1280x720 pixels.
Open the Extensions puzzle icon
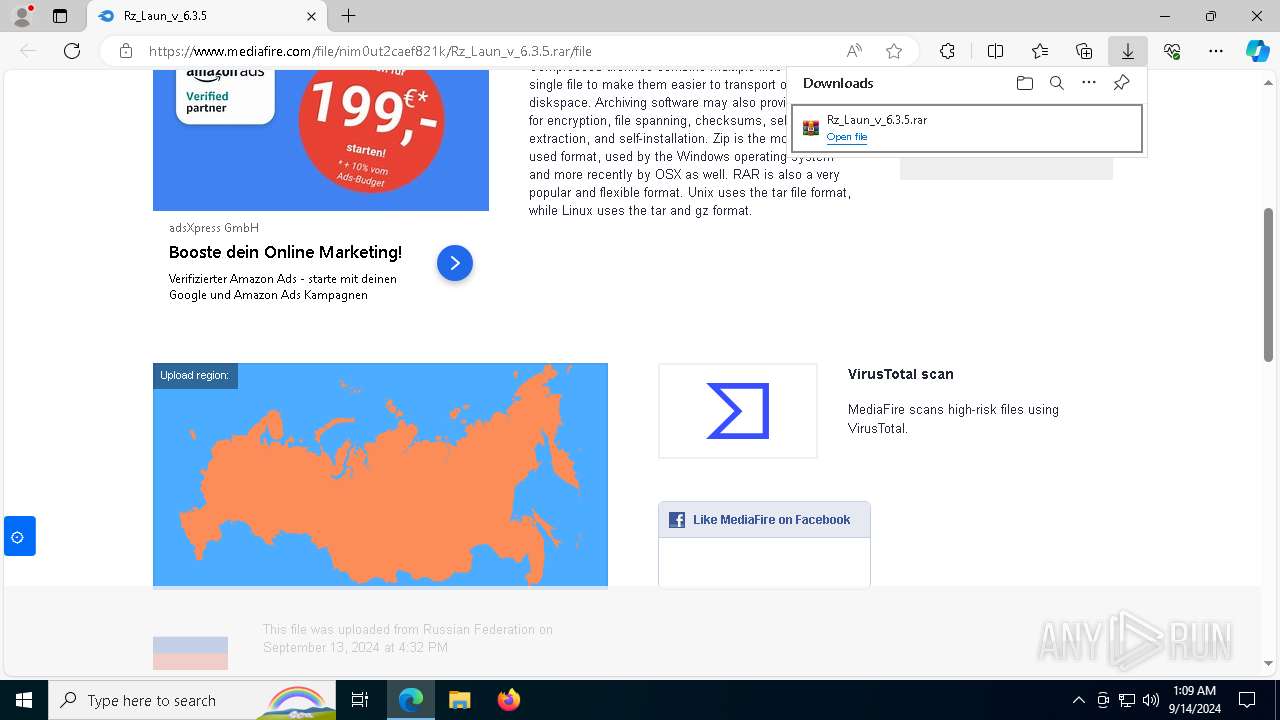947,51
